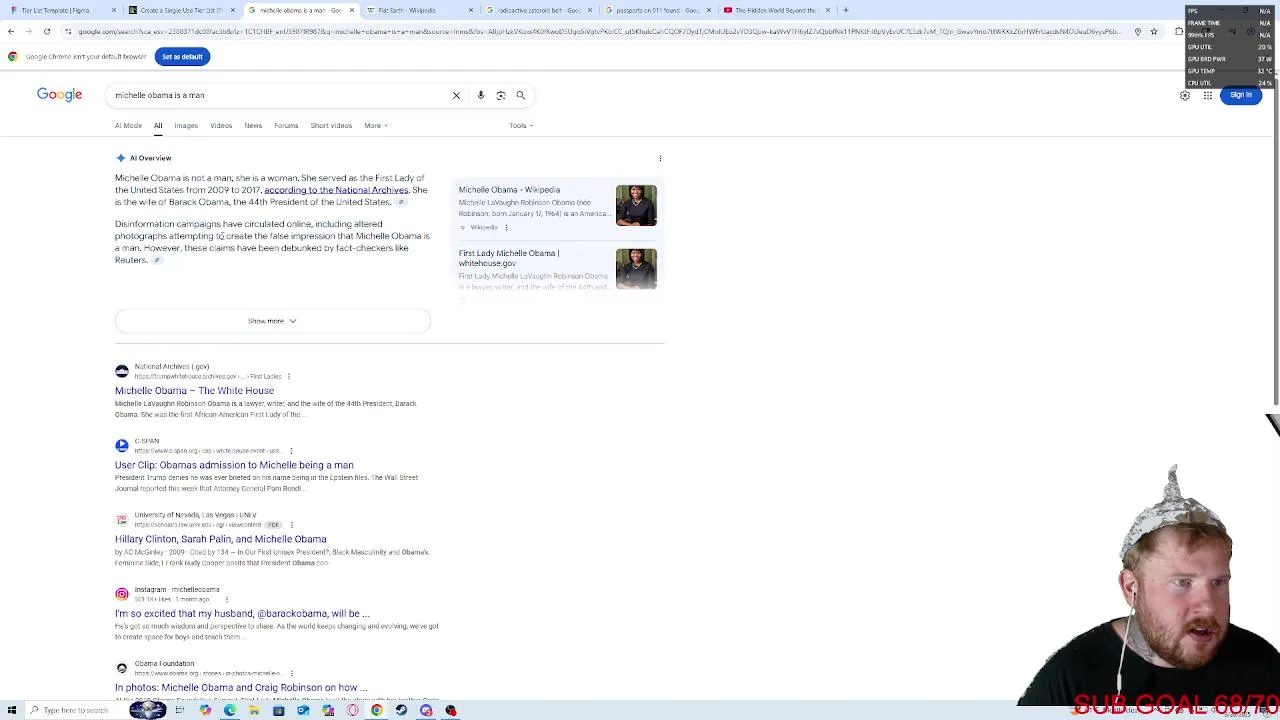Image resolution: width=1280 pixels, height=720 pixels.
Task: Start voice search with microphone icon
Action: point(481,95)
